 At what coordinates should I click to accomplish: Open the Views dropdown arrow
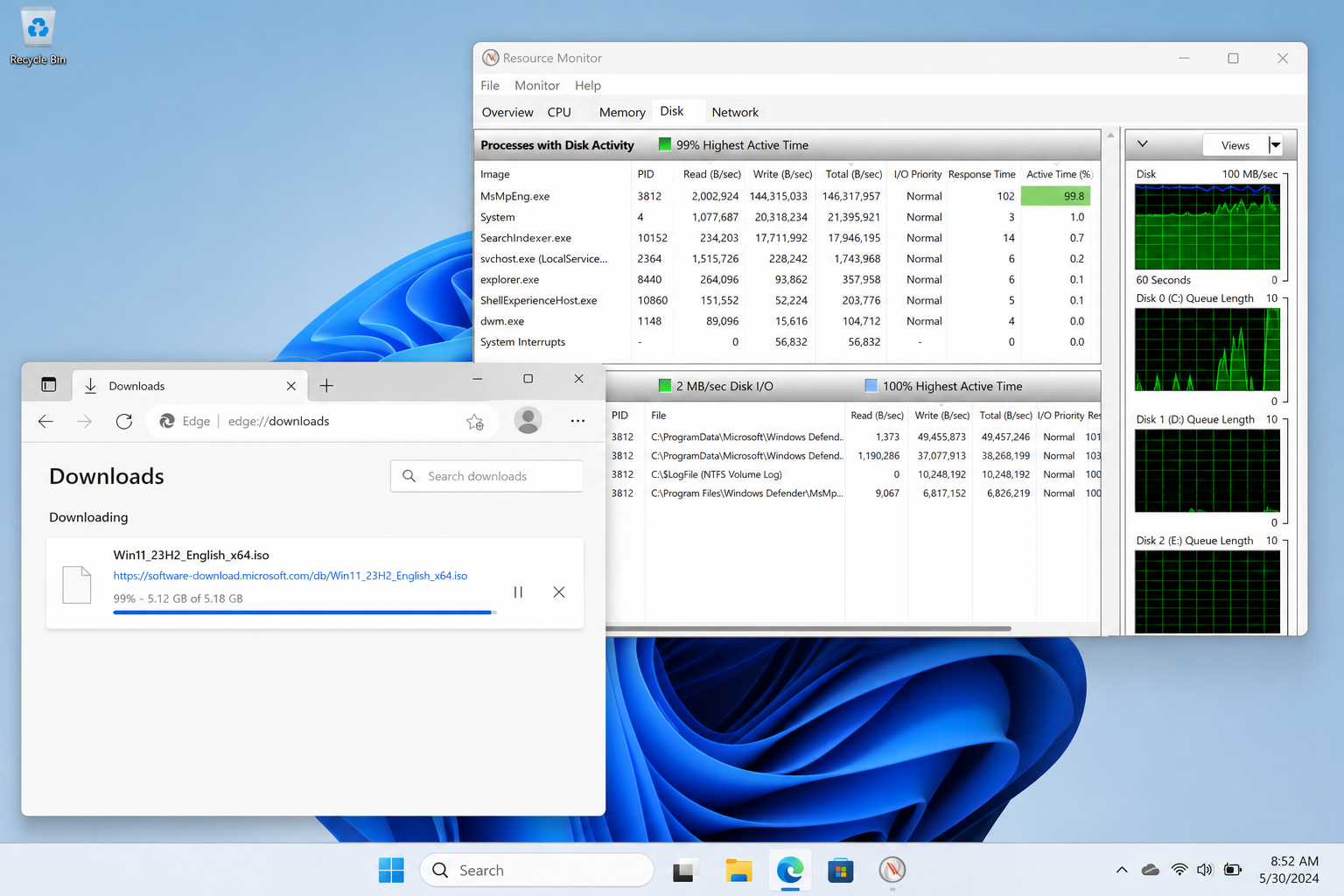click(x=1275, y=145)
